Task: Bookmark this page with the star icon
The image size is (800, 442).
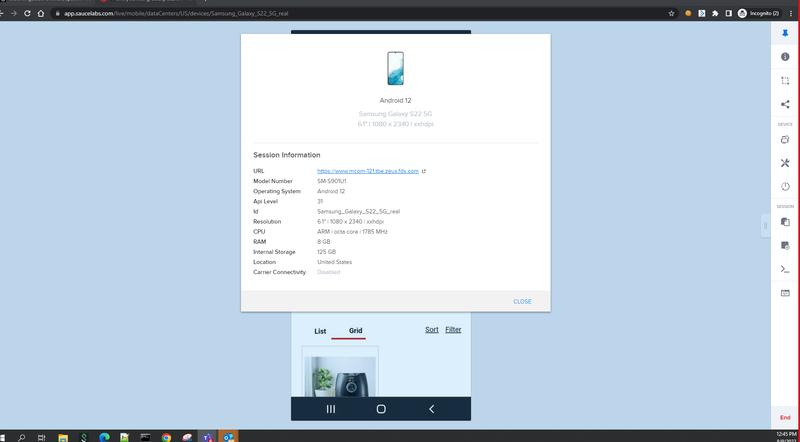Action: [671, 13]
